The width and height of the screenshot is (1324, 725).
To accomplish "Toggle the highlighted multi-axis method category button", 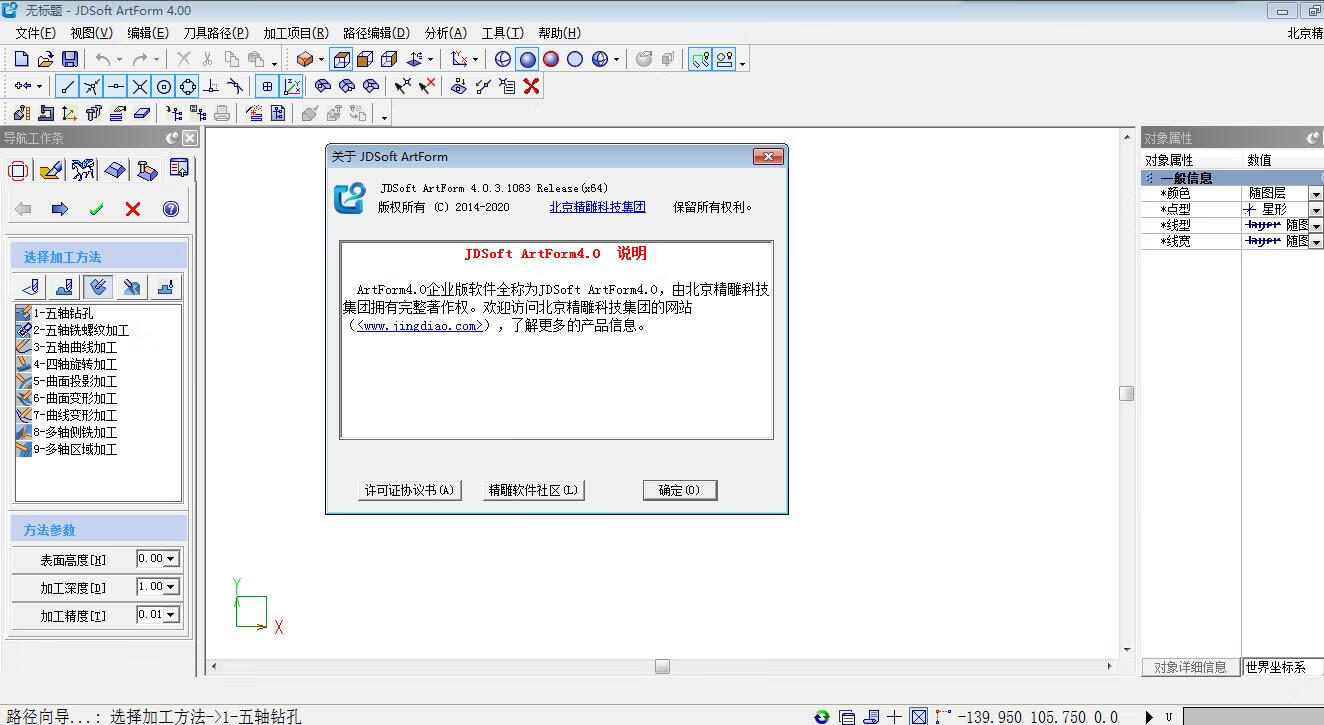I will (98, 287).
